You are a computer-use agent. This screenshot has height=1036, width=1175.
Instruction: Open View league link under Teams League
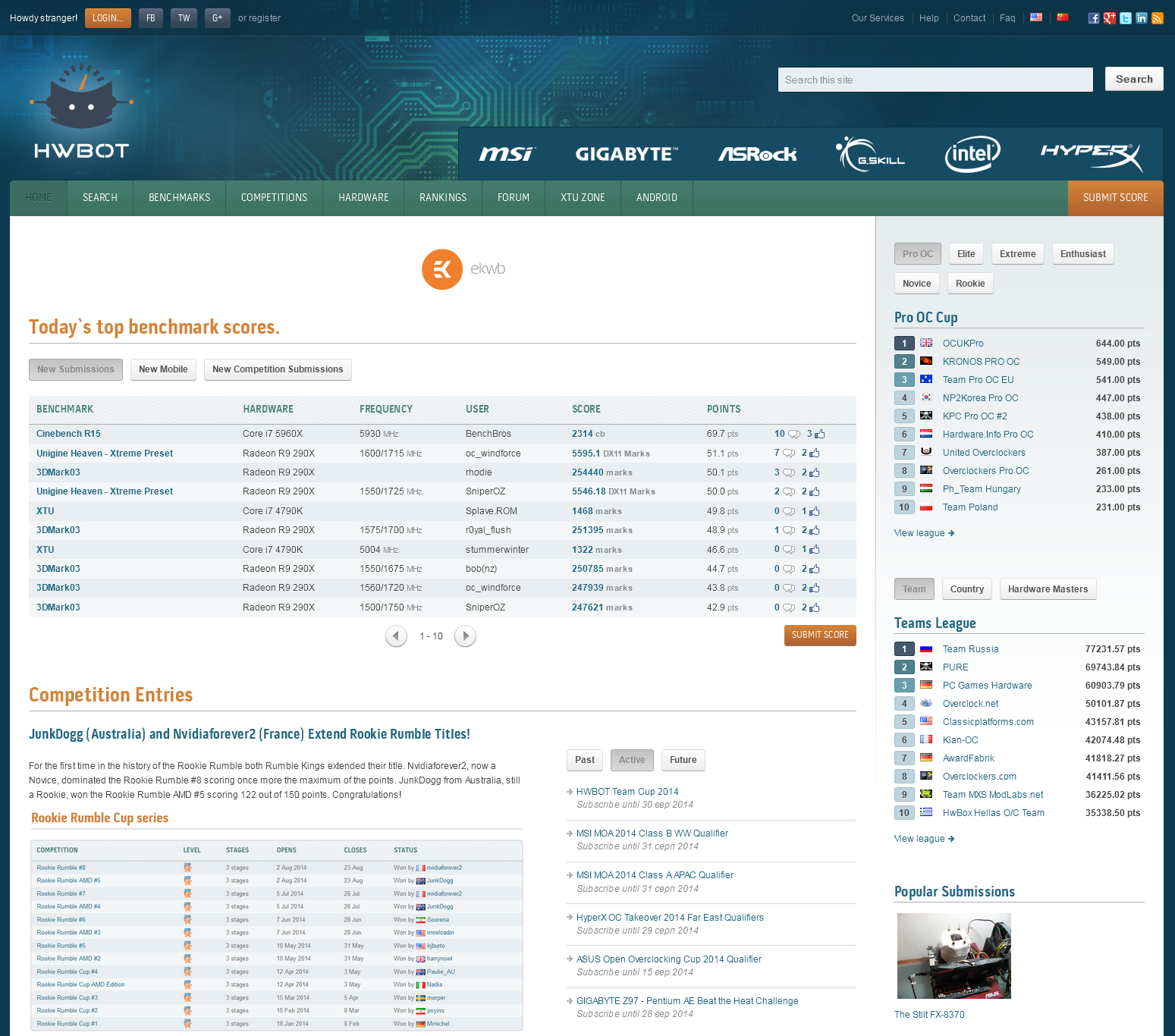tap(924, 839)
